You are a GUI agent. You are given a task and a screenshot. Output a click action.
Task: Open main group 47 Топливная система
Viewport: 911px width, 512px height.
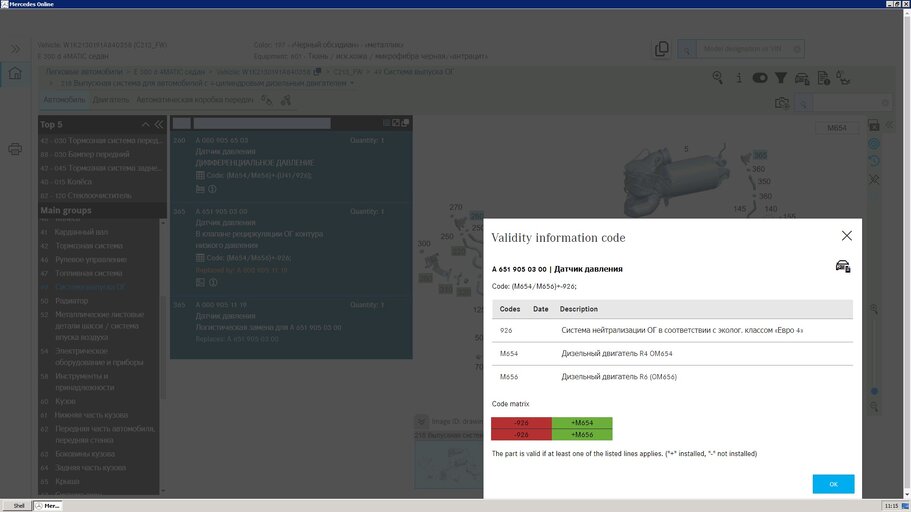[x=81, y=273]
